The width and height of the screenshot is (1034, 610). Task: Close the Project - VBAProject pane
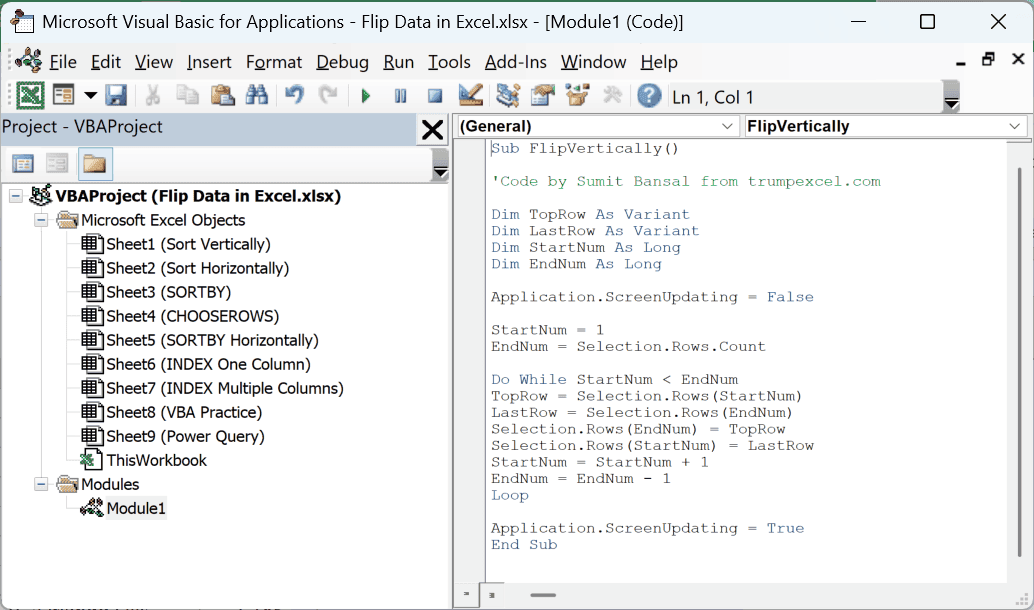coord(432,129)
